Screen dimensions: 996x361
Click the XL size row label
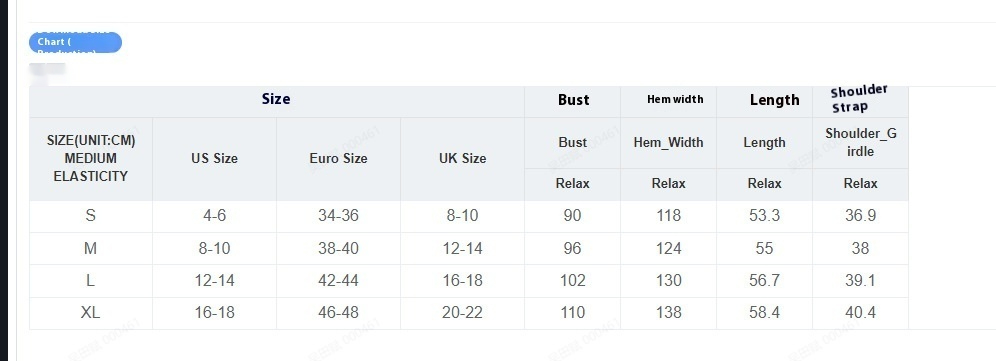[x=90, y=313]
